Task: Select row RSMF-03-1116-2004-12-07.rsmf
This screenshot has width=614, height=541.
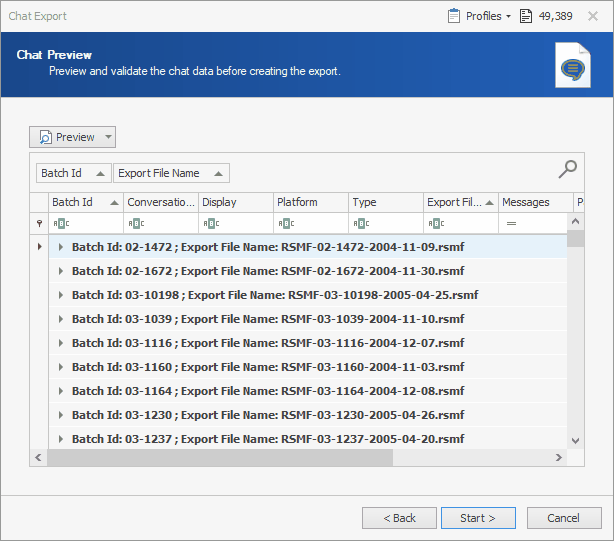Action: (308, 343)
